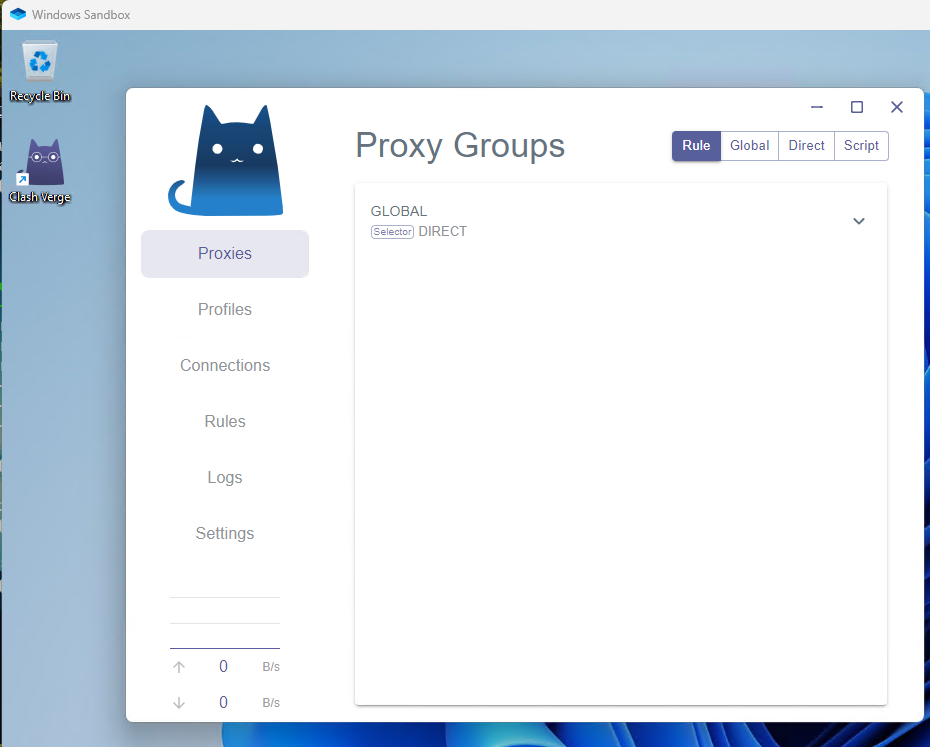Image resolution: width=930 pixels, height=747 pixels.
Task: Click the Clash cat logo
Action: pos(224,160)
